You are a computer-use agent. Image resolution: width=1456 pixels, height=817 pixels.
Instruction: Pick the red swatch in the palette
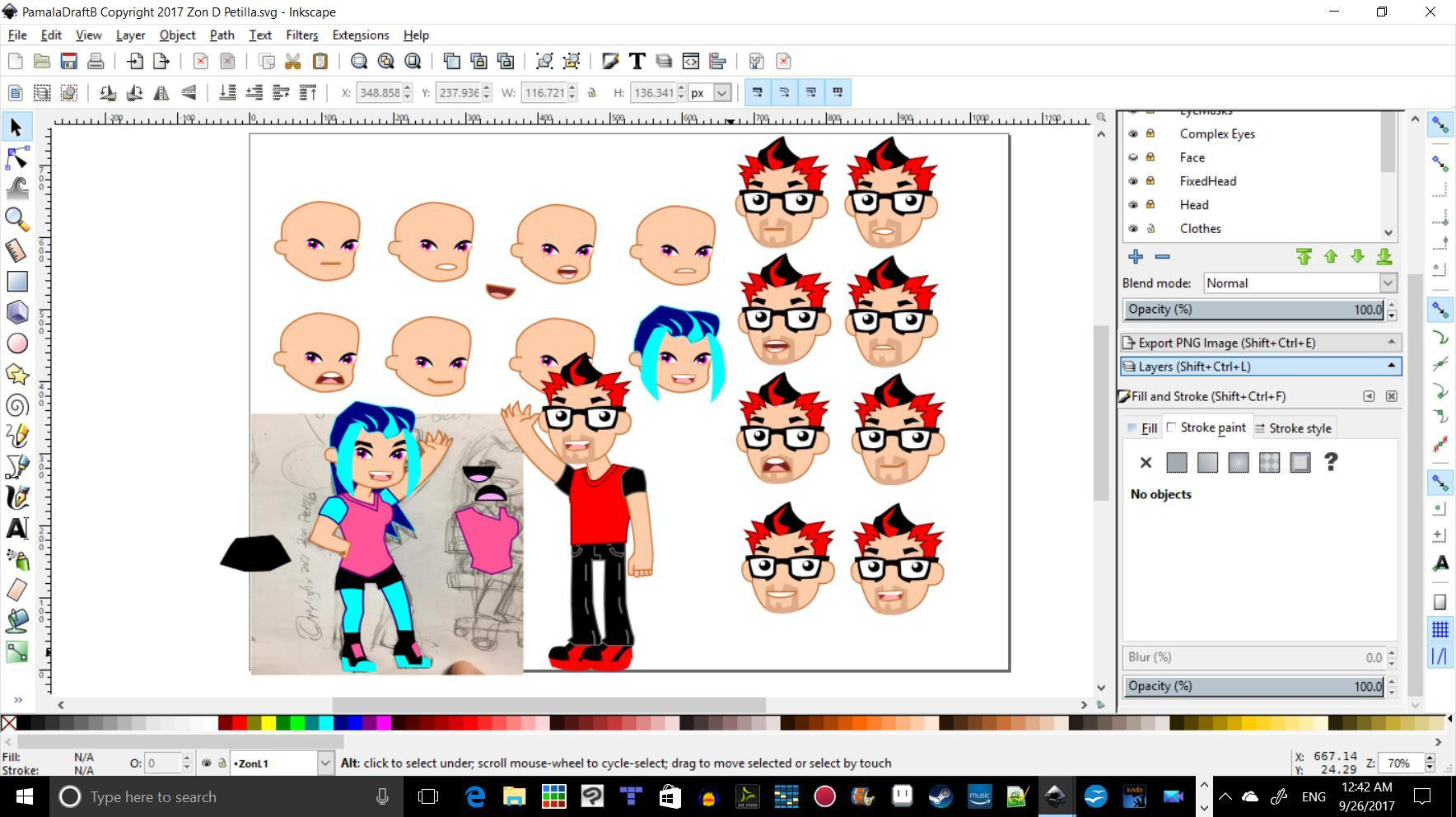[x=240, y=723]
